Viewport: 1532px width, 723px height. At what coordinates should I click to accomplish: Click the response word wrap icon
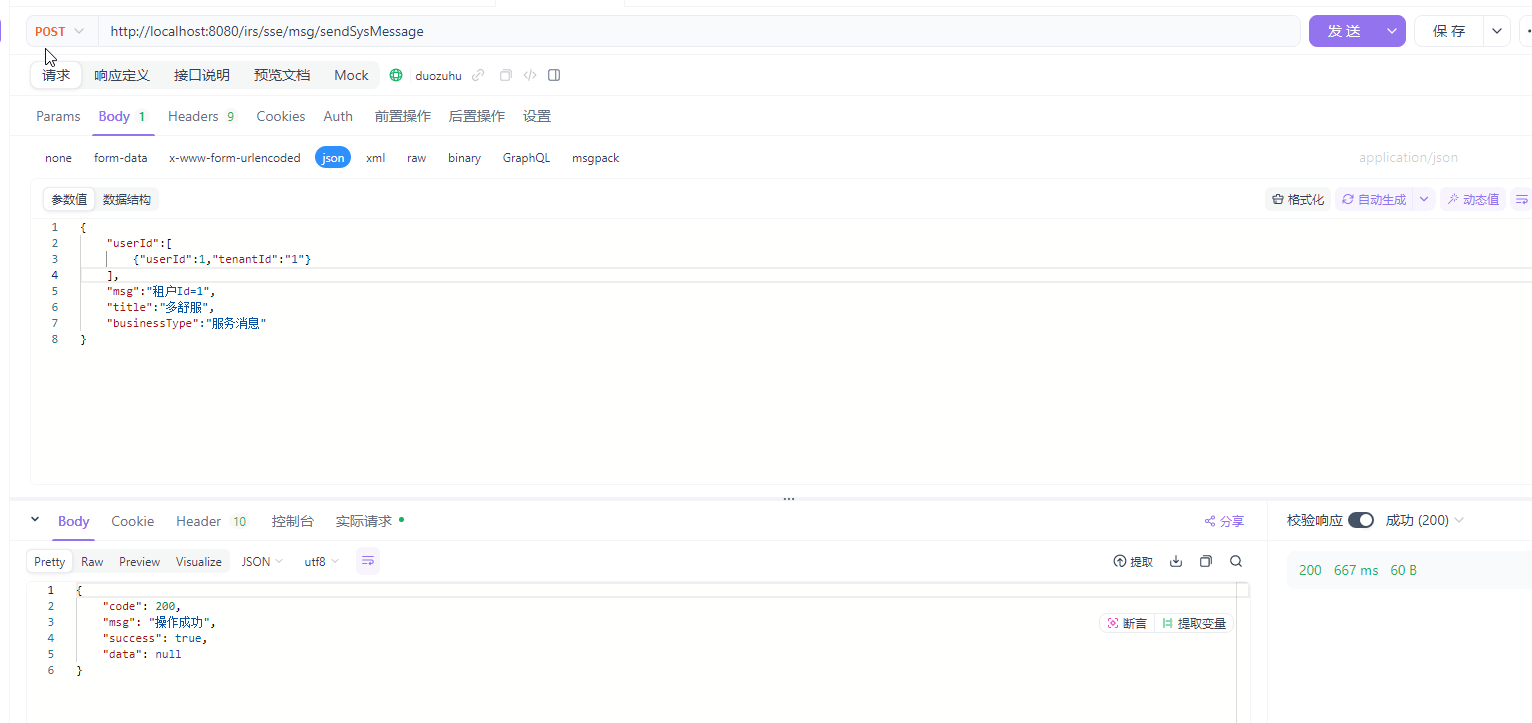(x=368, y=561)
